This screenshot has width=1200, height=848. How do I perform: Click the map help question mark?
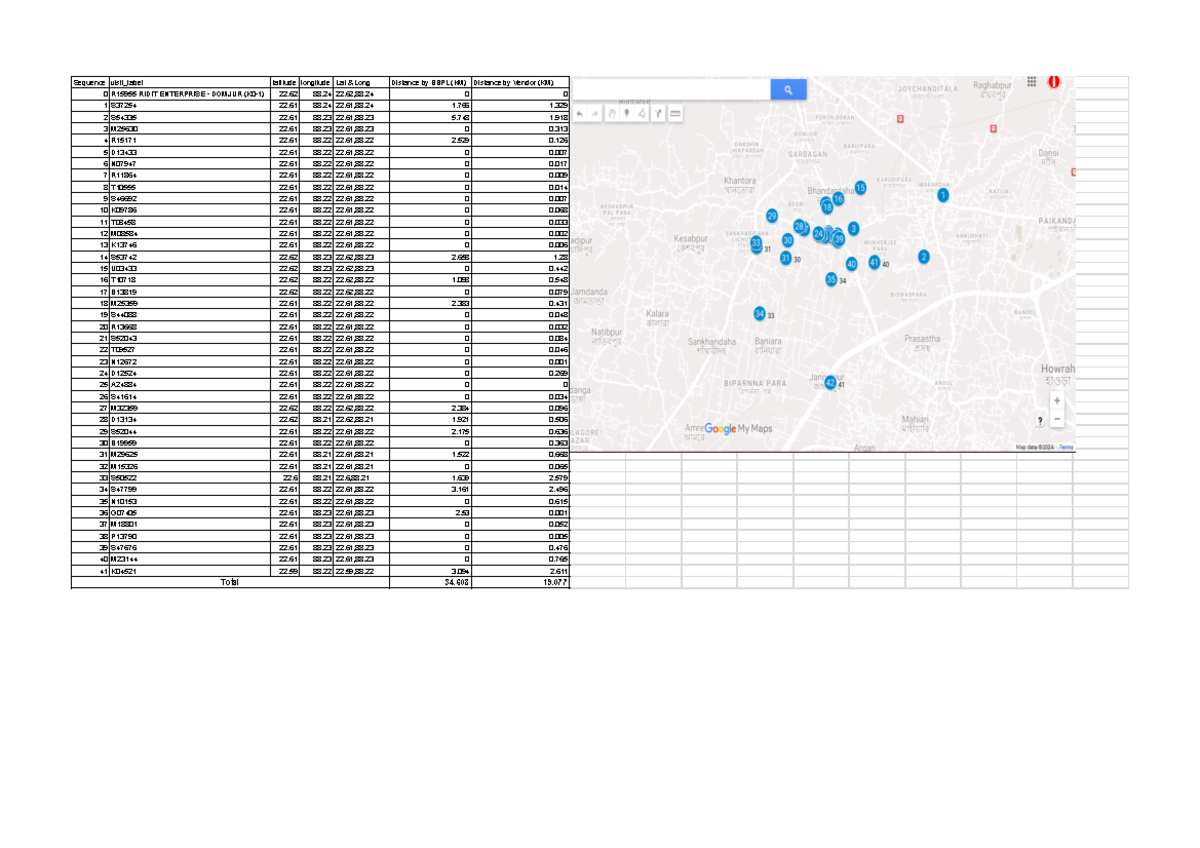click(x=1042, y=419)
